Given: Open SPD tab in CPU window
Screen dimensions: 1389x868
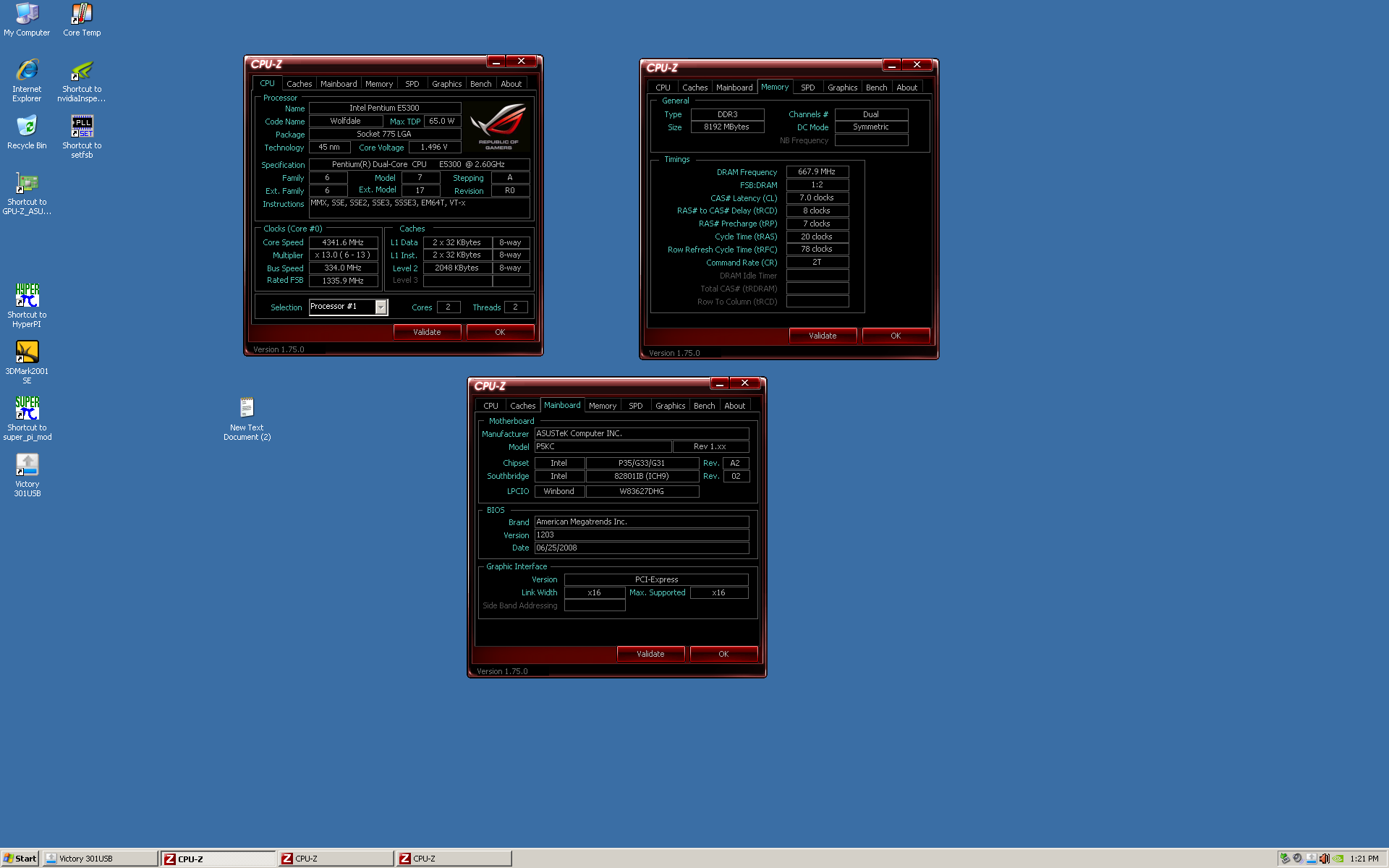Looking at the screenshot, I should click(x=412, y=84).
